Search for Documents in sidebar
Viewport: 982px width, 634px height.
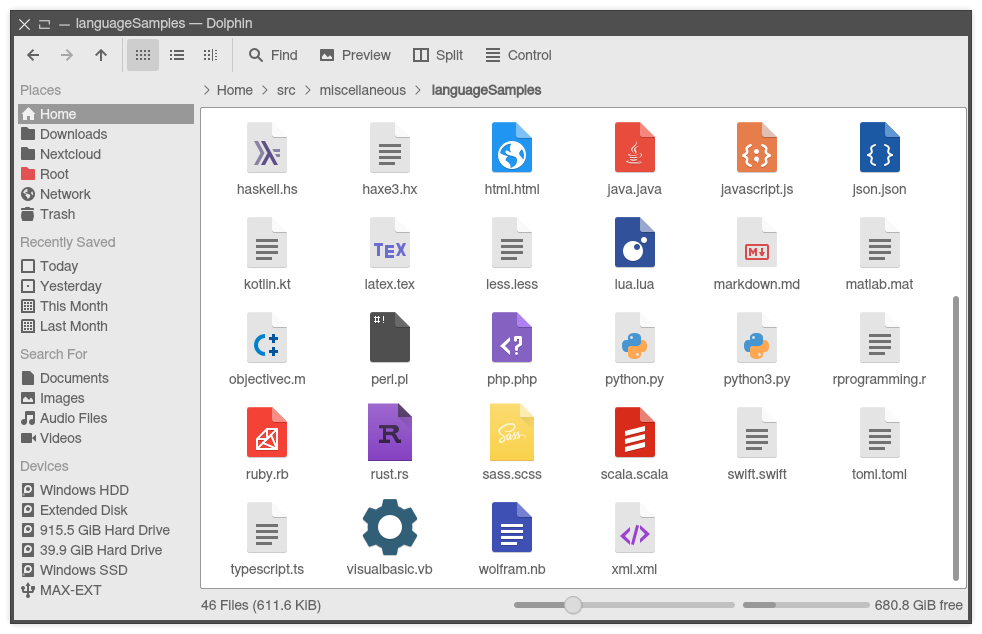[106, 378]
